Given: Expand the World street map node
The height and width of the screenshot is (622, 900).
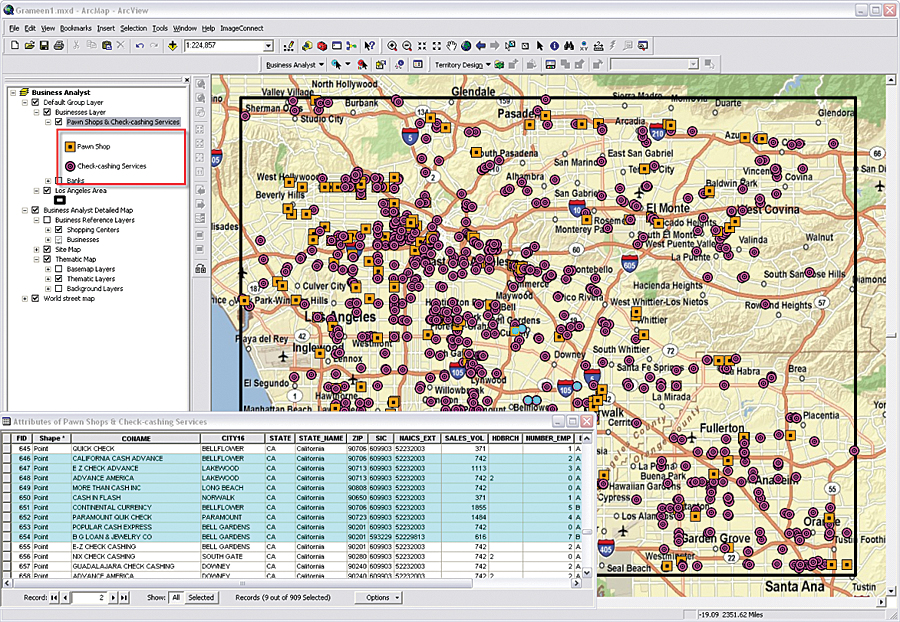Looking at the screenshot, I should coord(25,298).
